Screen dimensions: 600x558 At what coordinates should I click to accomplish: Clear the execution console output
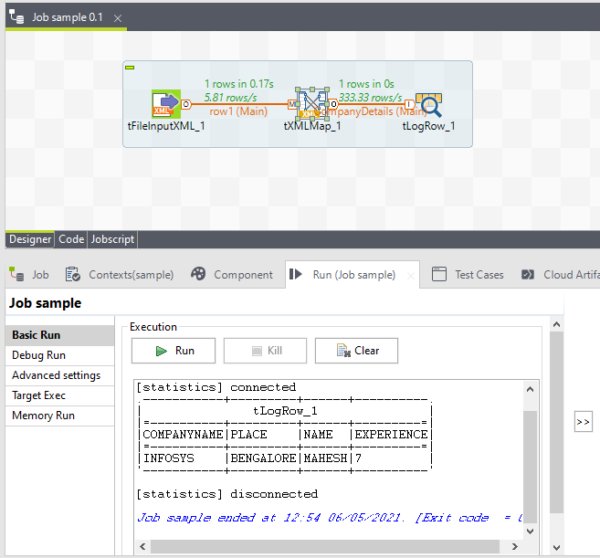[357, 351]
